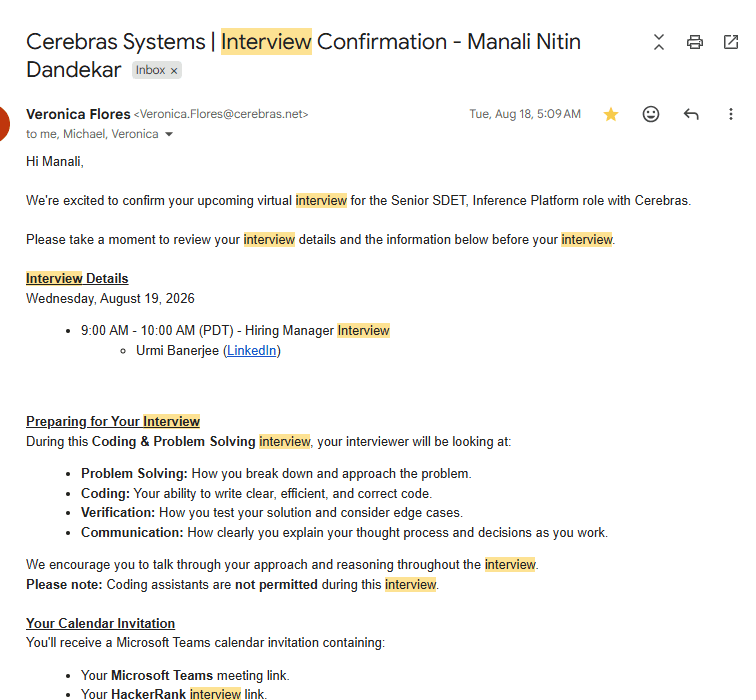Viewport: 756px width, 700px height.
Task: Add an emoji reaction to the message
Action: click(x=651, y=114)
